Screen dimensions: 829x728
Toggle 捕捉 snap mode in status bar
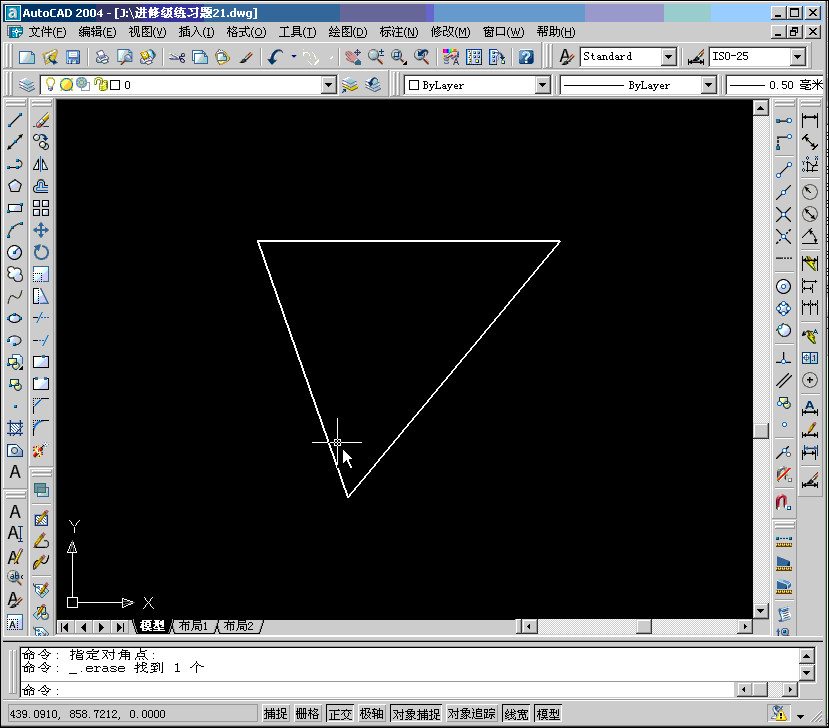pyautogui.click(x=275, y=714)
